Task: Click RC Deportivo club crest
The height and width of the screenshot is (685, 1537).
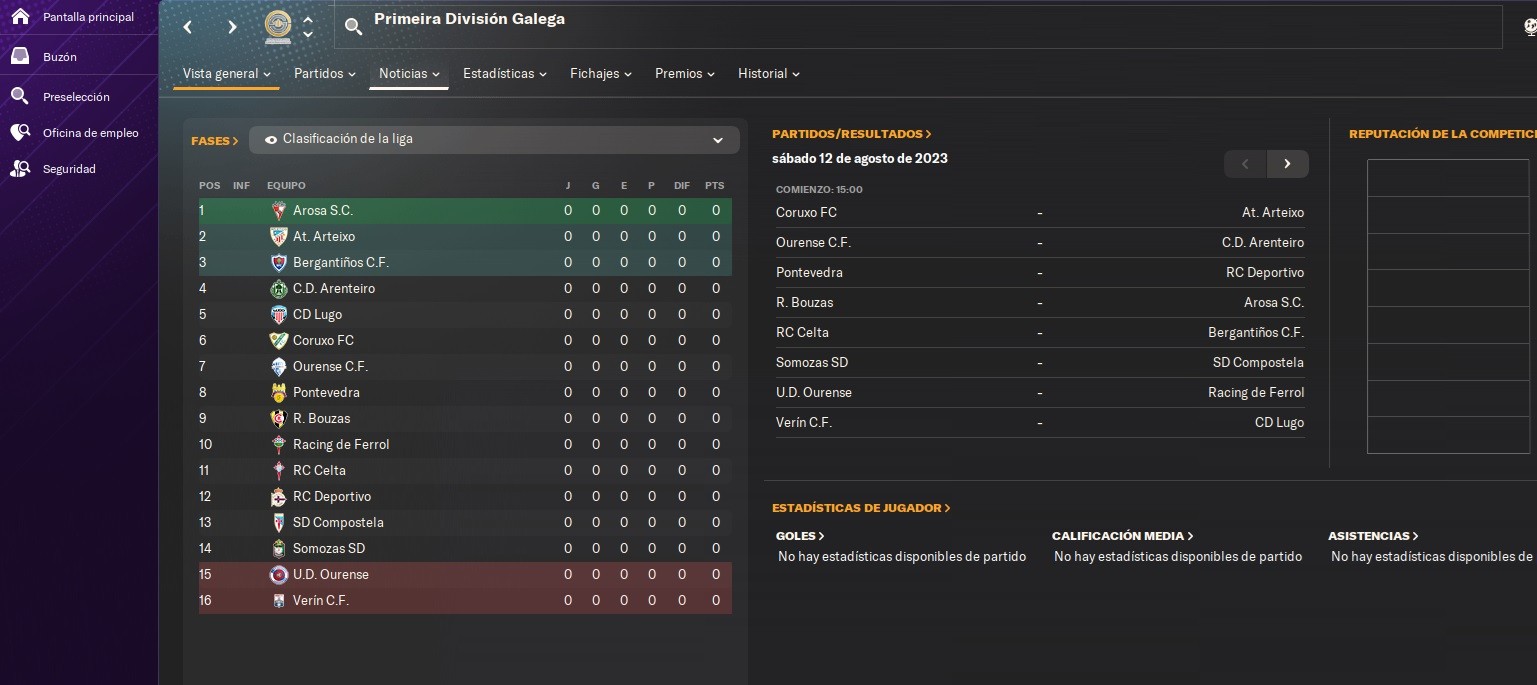Action: tap(279, 496)
